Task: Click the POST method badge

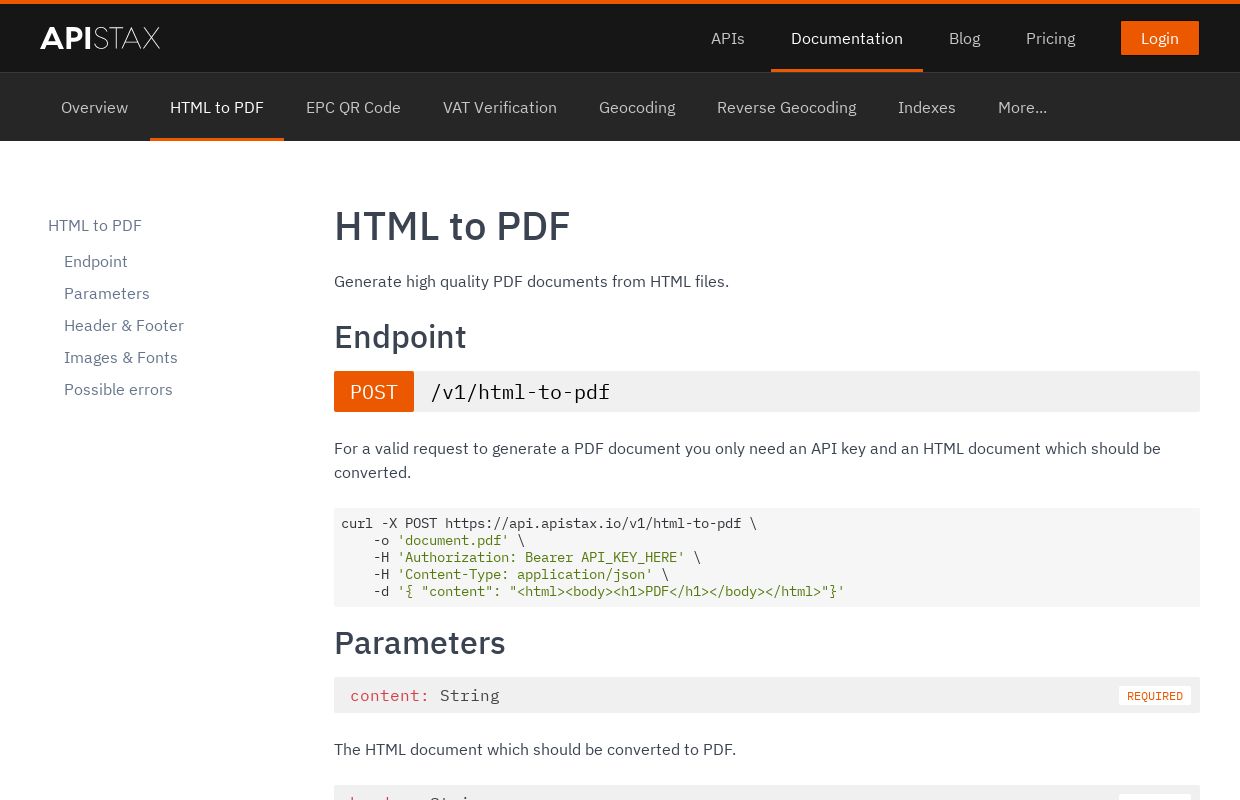Action: tap(374, 391)
